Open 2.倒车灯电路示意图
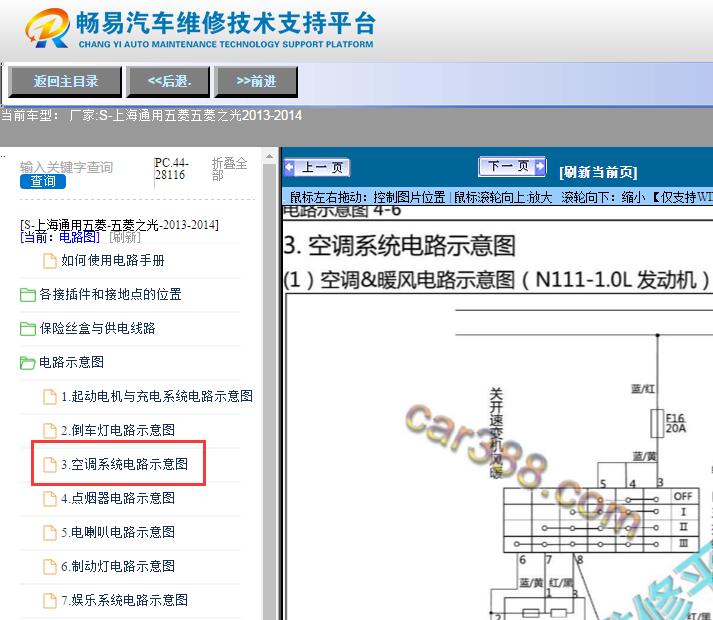This screenshot has height=620, width=713. 118,430
